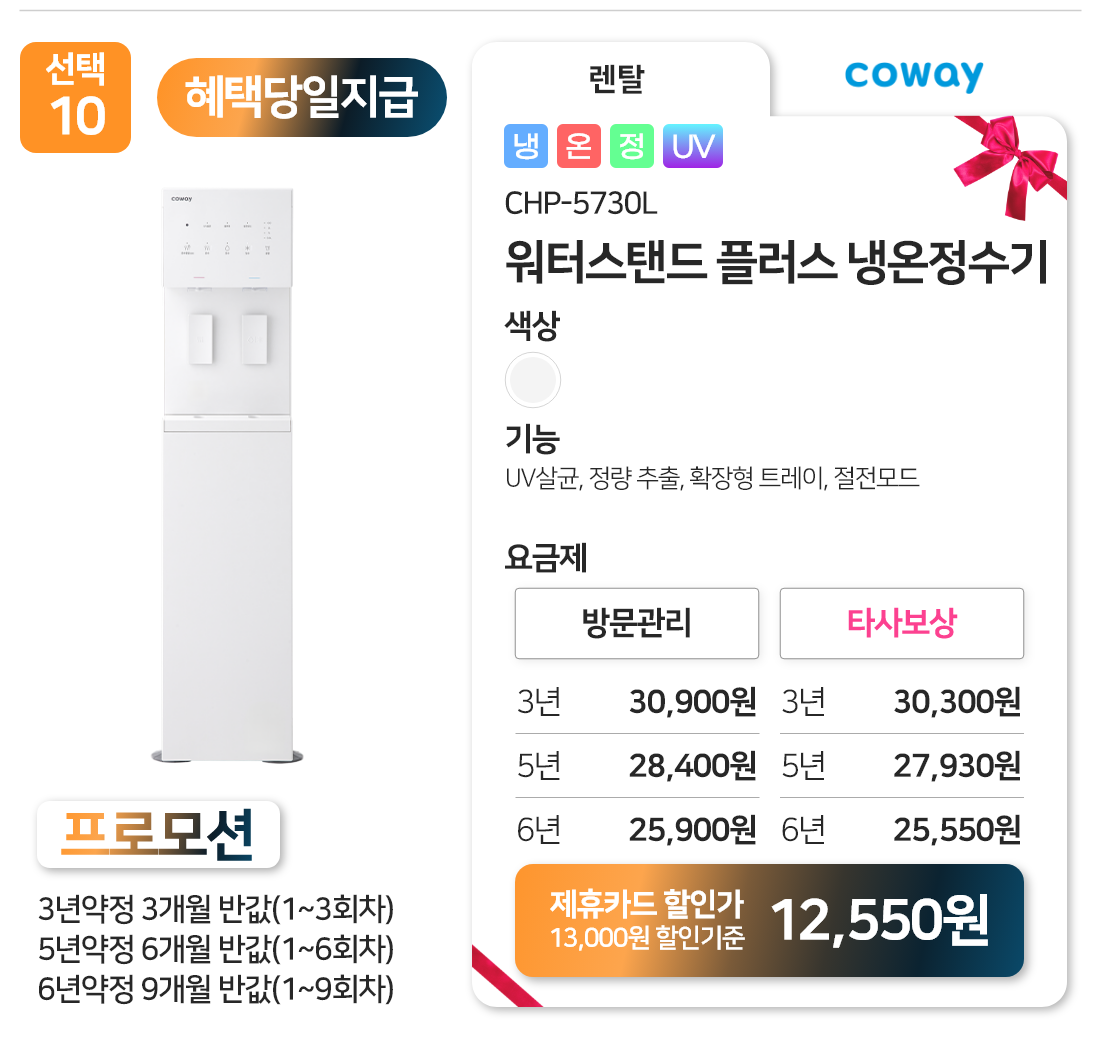Choose the white color swatch
This screenshot has width=1100, height=1064.
[533, 380]
